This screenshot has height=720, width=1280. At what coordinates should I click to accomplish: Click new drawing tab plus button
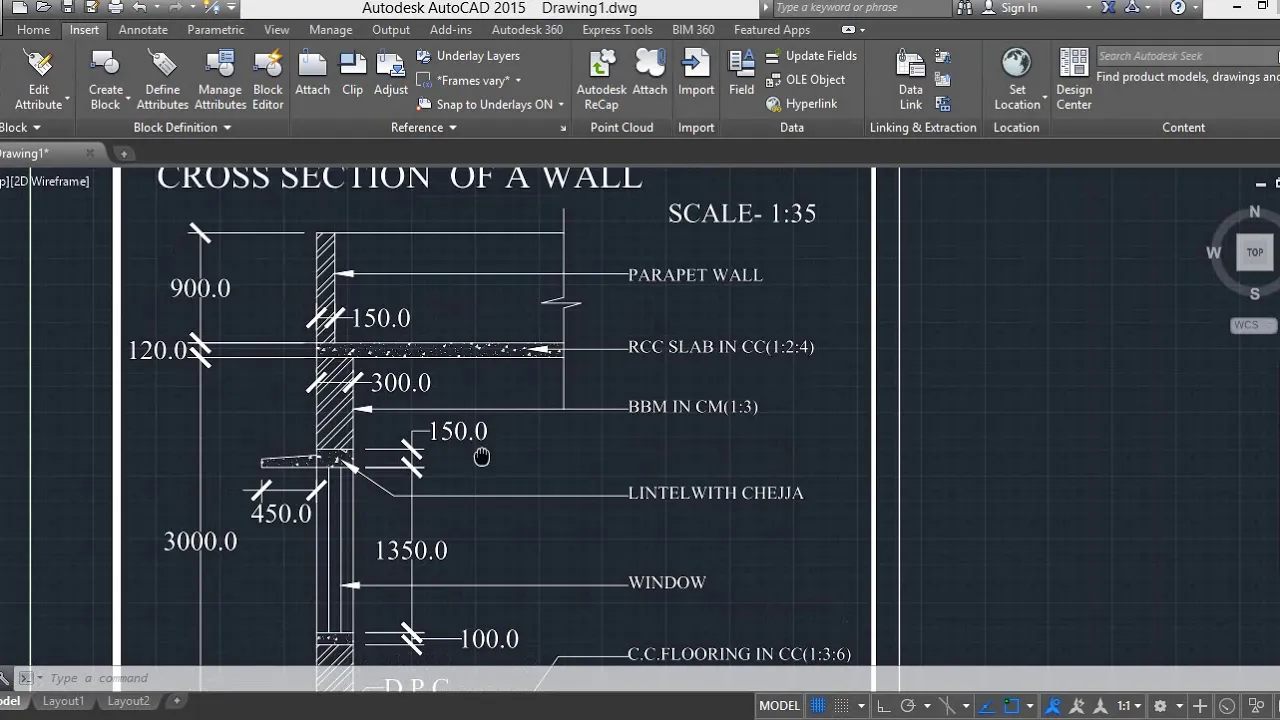coord(124,154)
